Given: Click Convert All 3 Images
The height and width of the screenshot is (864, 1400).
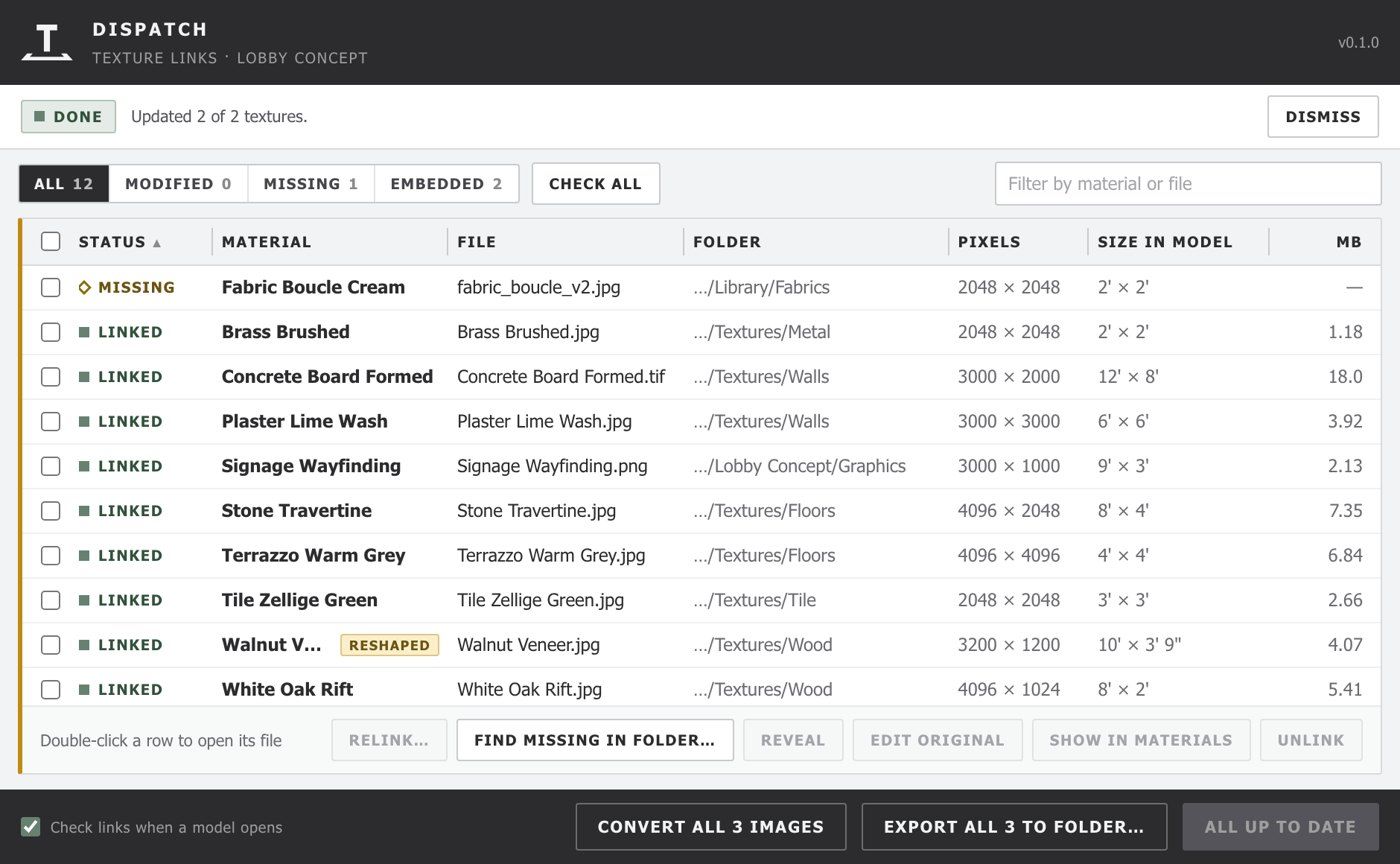Looking at the screenshot, I should click(711, 827).
